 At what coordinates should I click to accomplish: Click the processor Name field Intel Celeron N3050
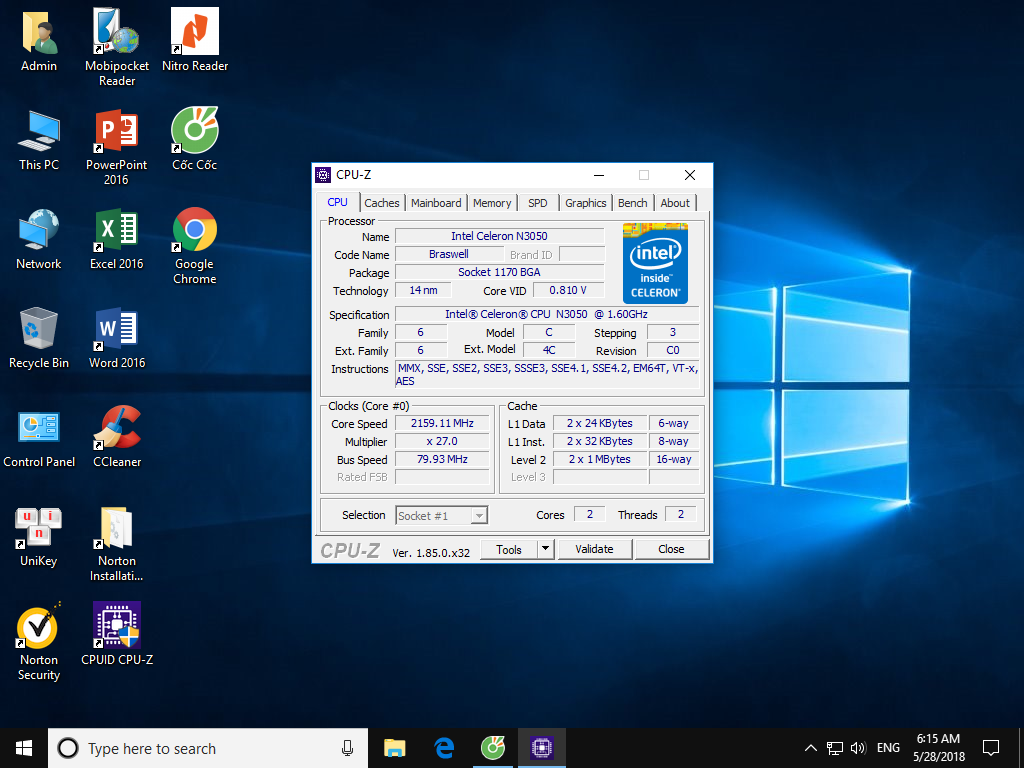coord(500,236)
